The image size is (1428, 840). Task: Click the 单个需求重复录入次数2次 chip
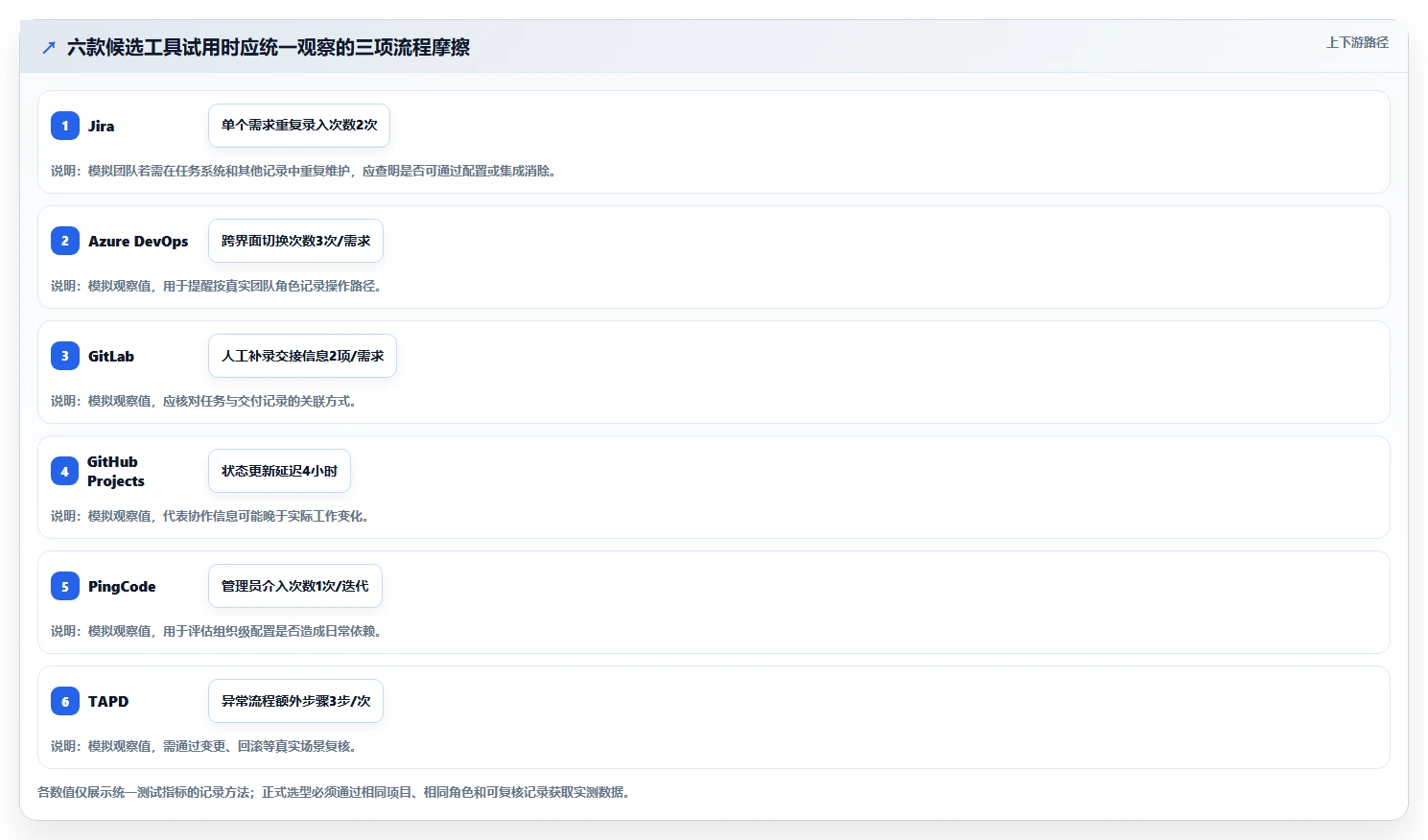click(299, 126)
